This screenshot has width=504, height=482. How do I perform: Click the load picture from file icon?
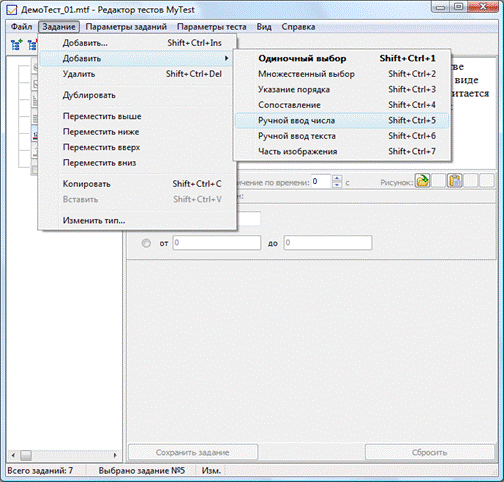(x=422, y=181)
